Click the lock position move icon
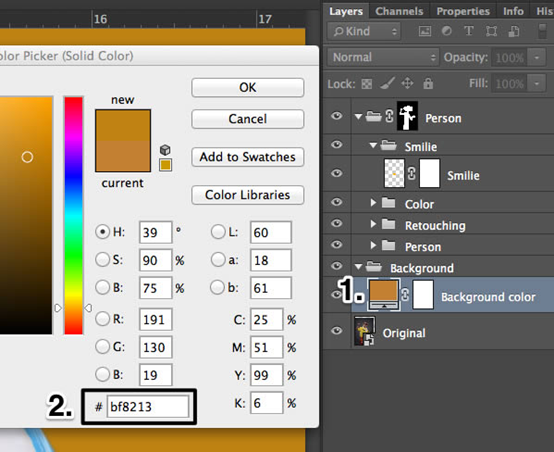 (x=407, y=84)
